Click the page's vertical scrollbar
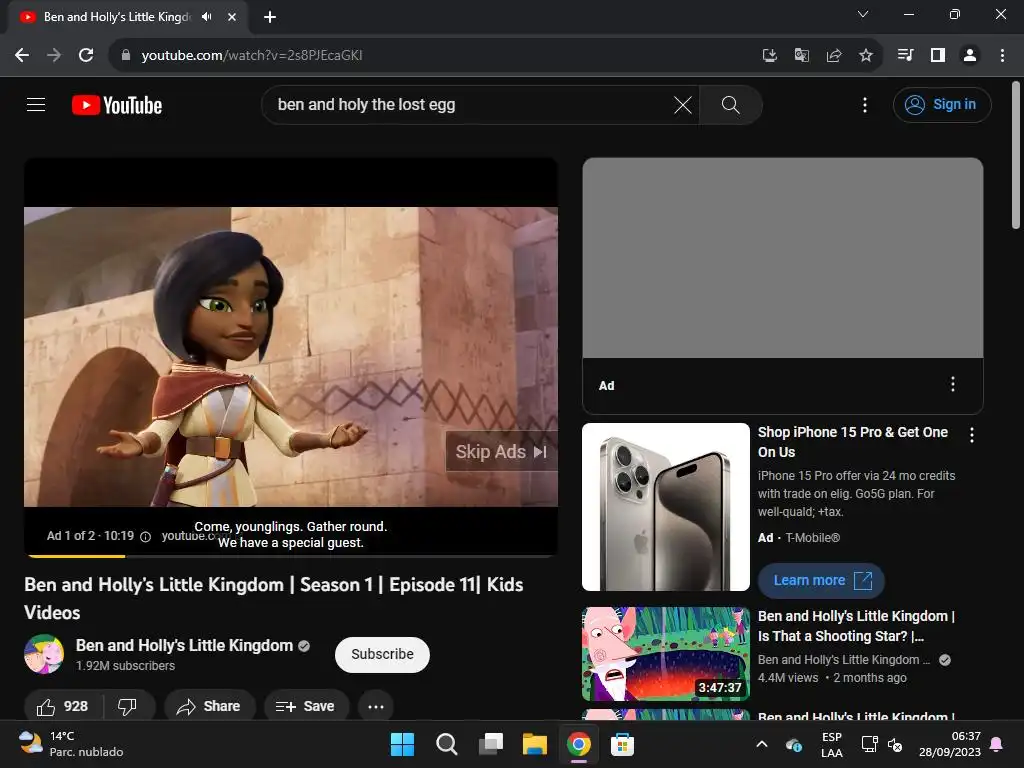1024x768 pixels. click(x=1016, y=155)
